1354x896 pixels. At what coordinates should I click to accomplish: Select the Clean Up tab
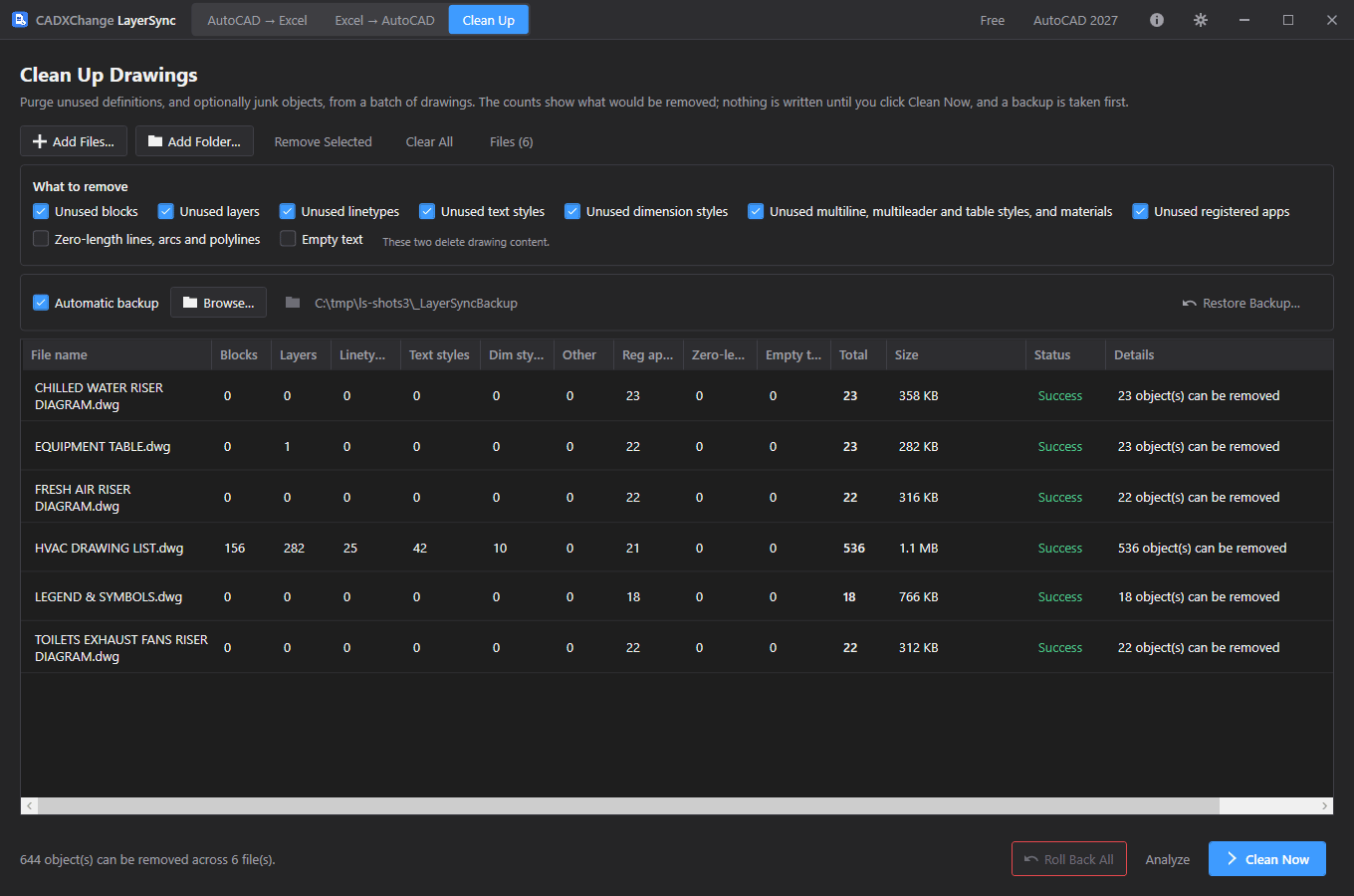[x=489, y=20]
